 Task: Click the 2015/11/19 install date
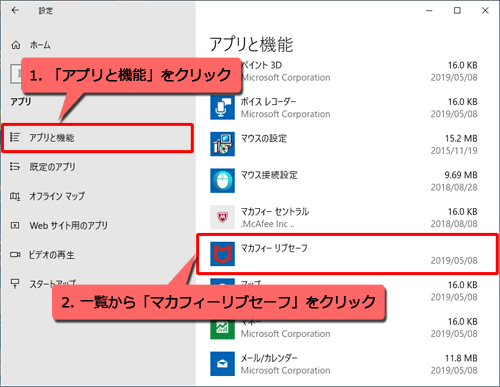coord(454,151)
